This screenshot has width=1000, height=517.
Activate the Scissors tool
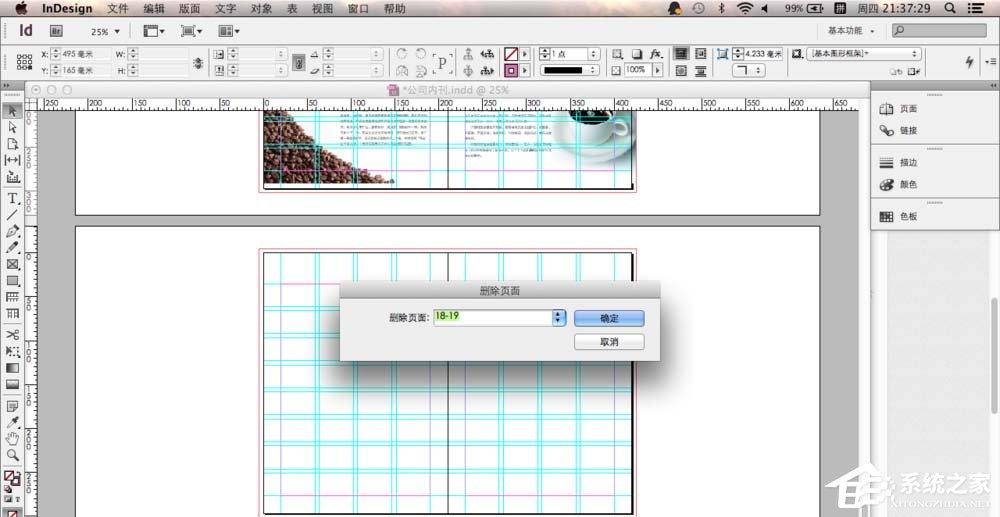pos(13,335)
